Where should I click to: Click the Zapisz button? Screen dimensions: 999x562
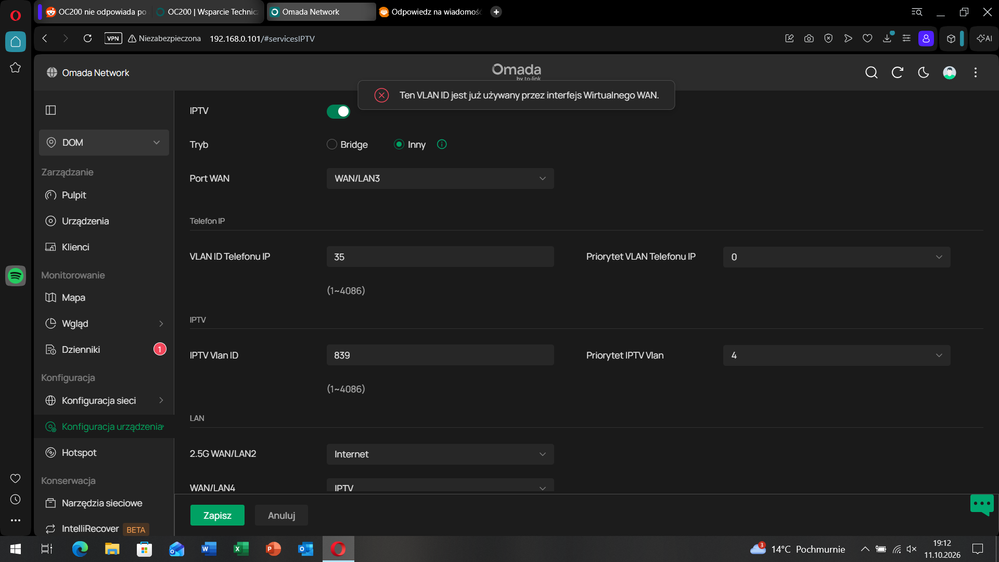[x=217, y=515]
